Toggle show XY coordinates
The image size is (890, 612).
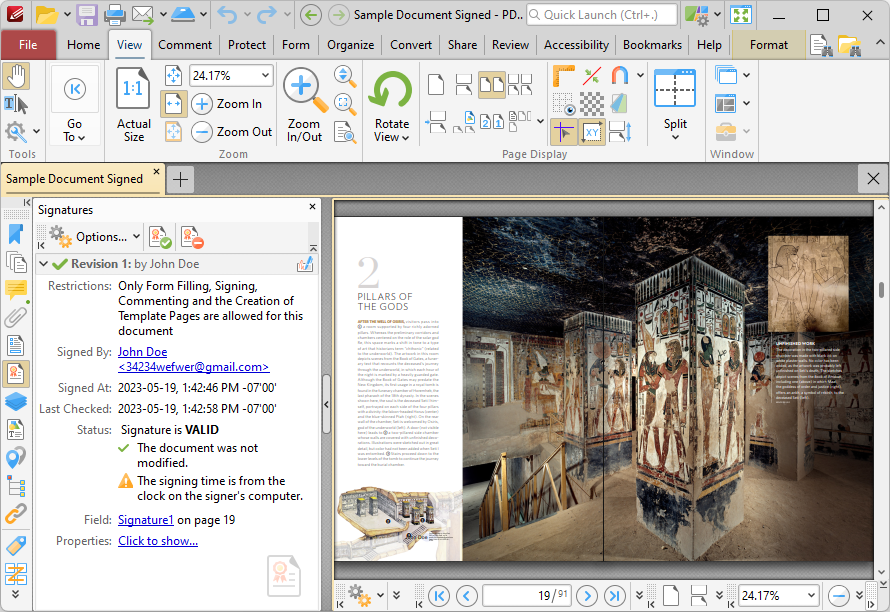coord(592,132)
